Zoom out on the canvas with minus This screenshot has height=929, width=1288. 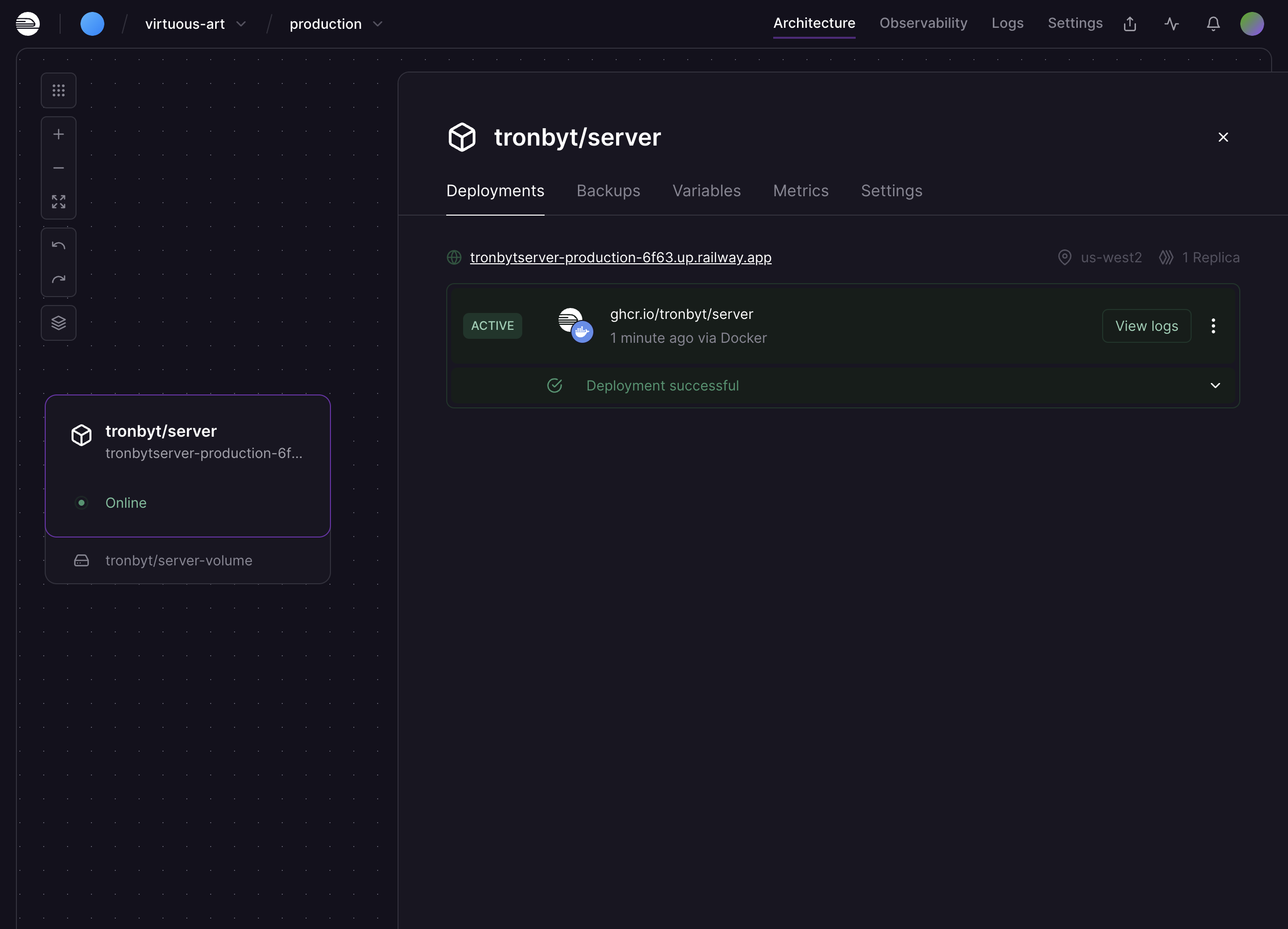59,168
